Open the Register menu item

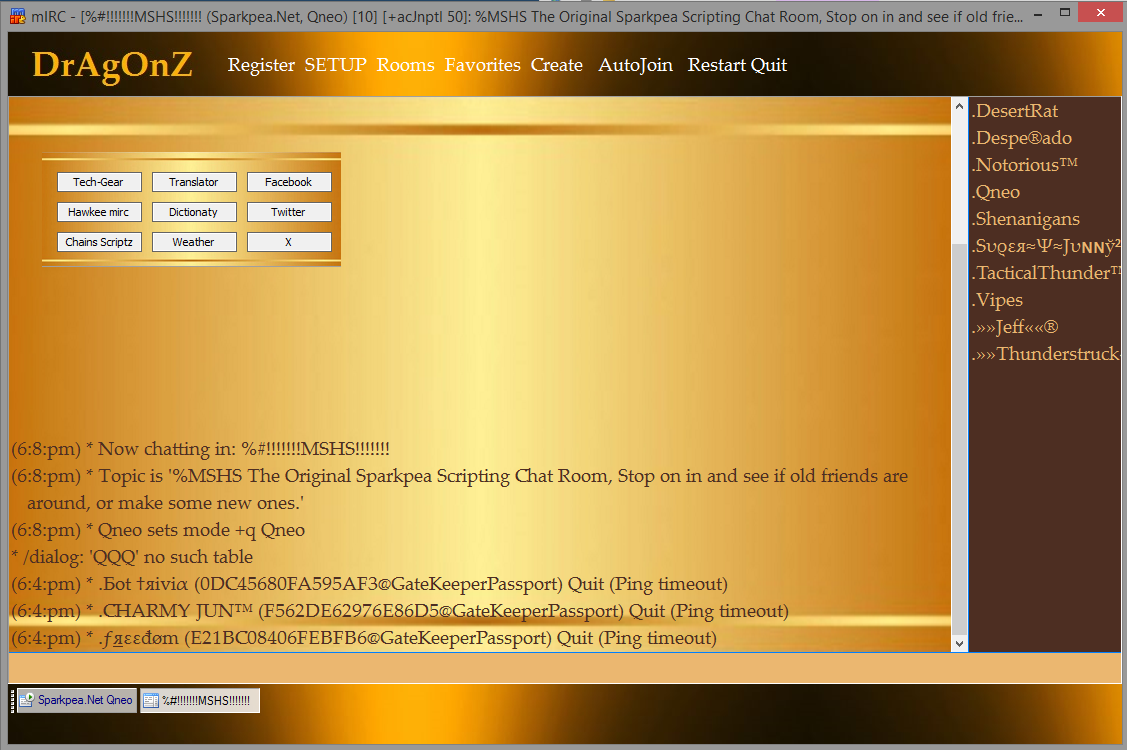pos(261,65)
